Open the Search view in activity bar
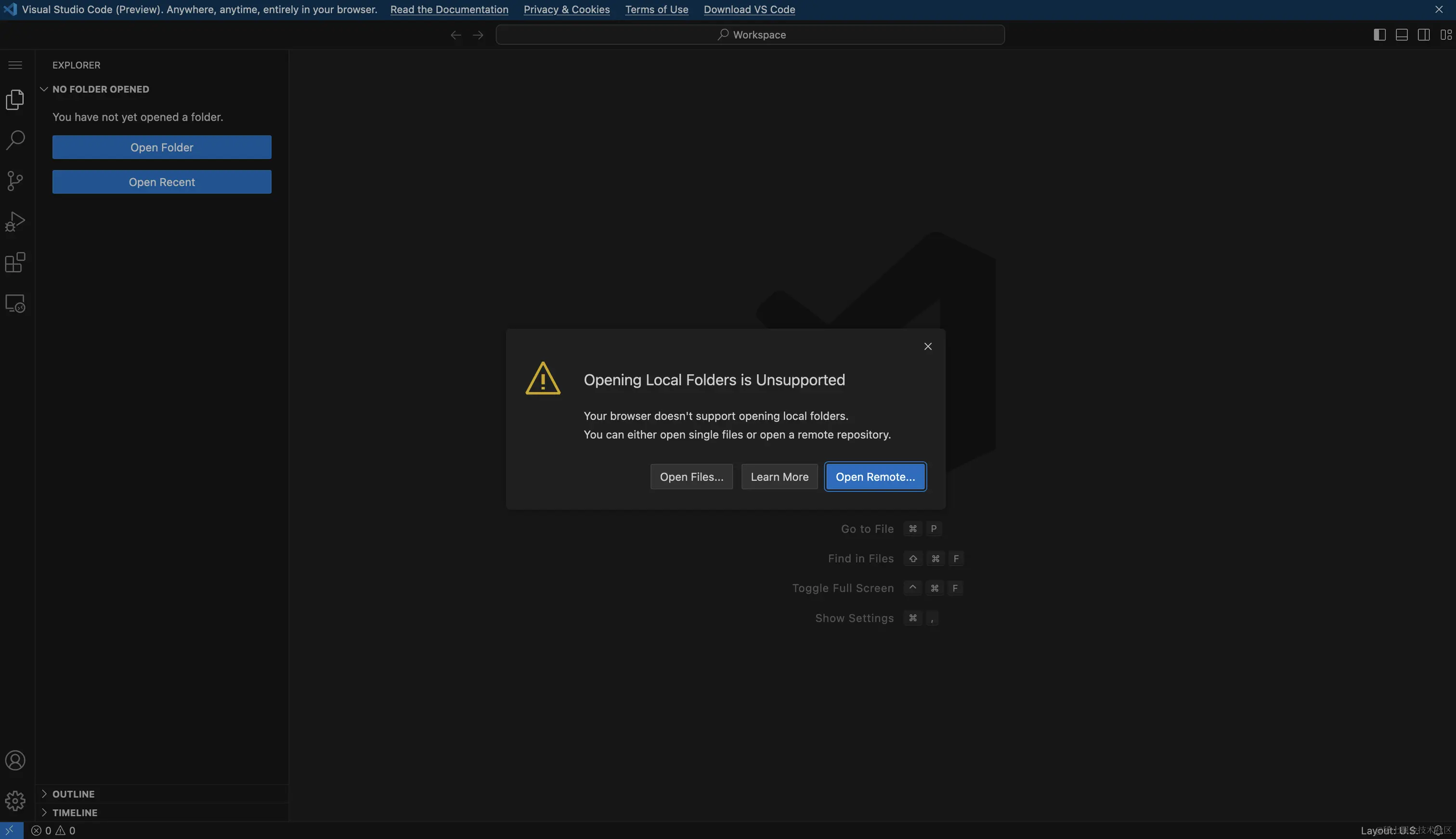This screenshot has height=839, width=1456. 15,140
